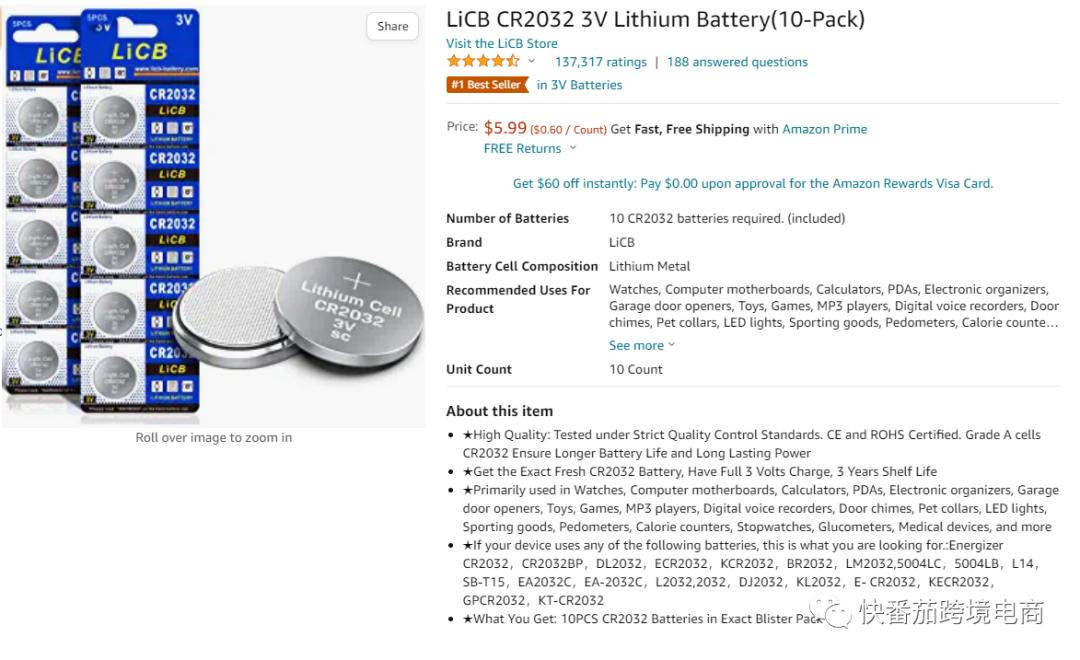
Task: Click the Amazon Prime link
Action: coord(824,129)
